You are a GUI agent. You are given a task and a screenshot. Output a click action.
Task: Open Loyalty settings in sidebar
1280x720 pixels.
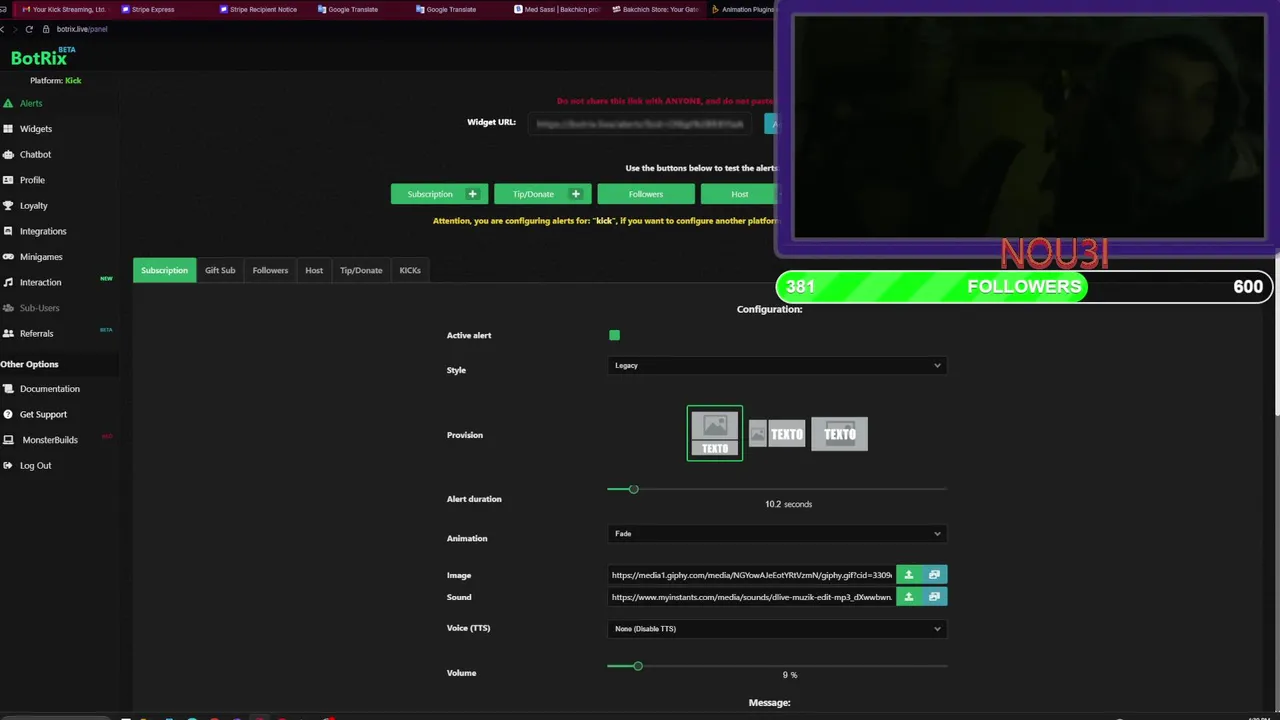tap(33, 206)
